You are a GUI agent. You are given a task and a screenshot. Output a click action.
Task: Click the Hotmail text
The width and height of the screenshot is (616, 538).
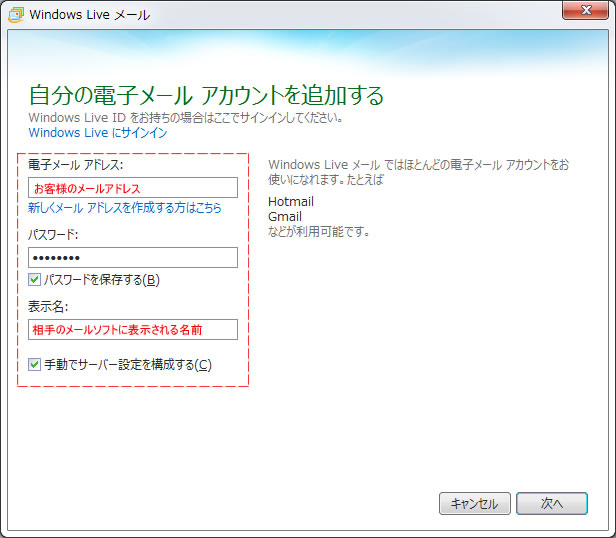pos(291,202)
